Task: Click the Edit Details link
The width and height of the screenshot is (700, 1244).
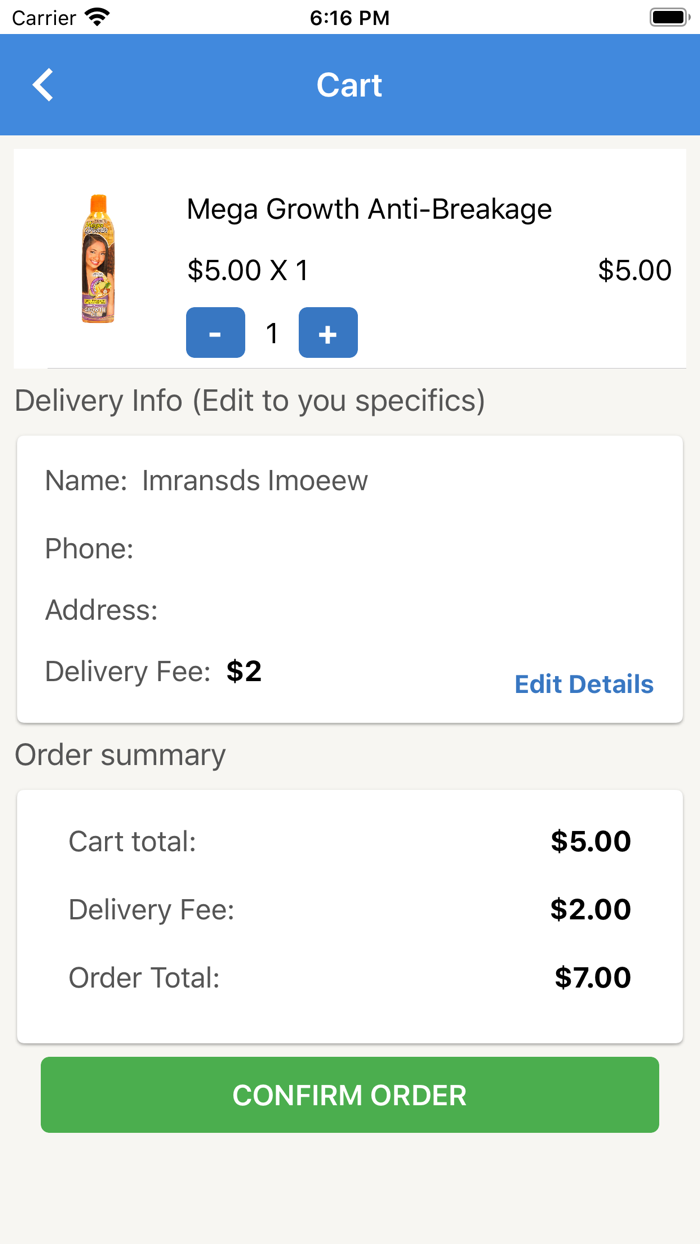Action: tap(584, 684)
